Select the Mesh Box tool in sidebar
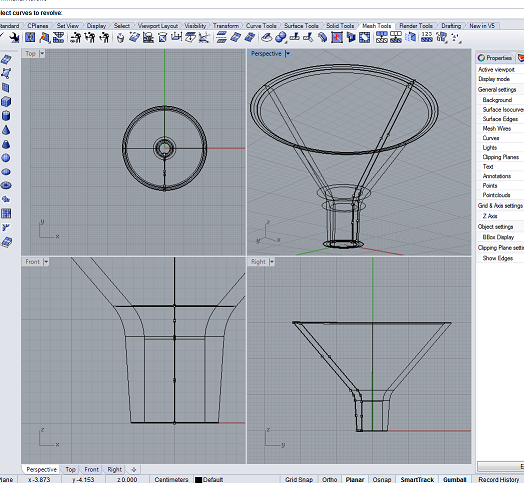The width and height of the screenshot is (524, 483). pyautogui.click(x=6, y=101)
